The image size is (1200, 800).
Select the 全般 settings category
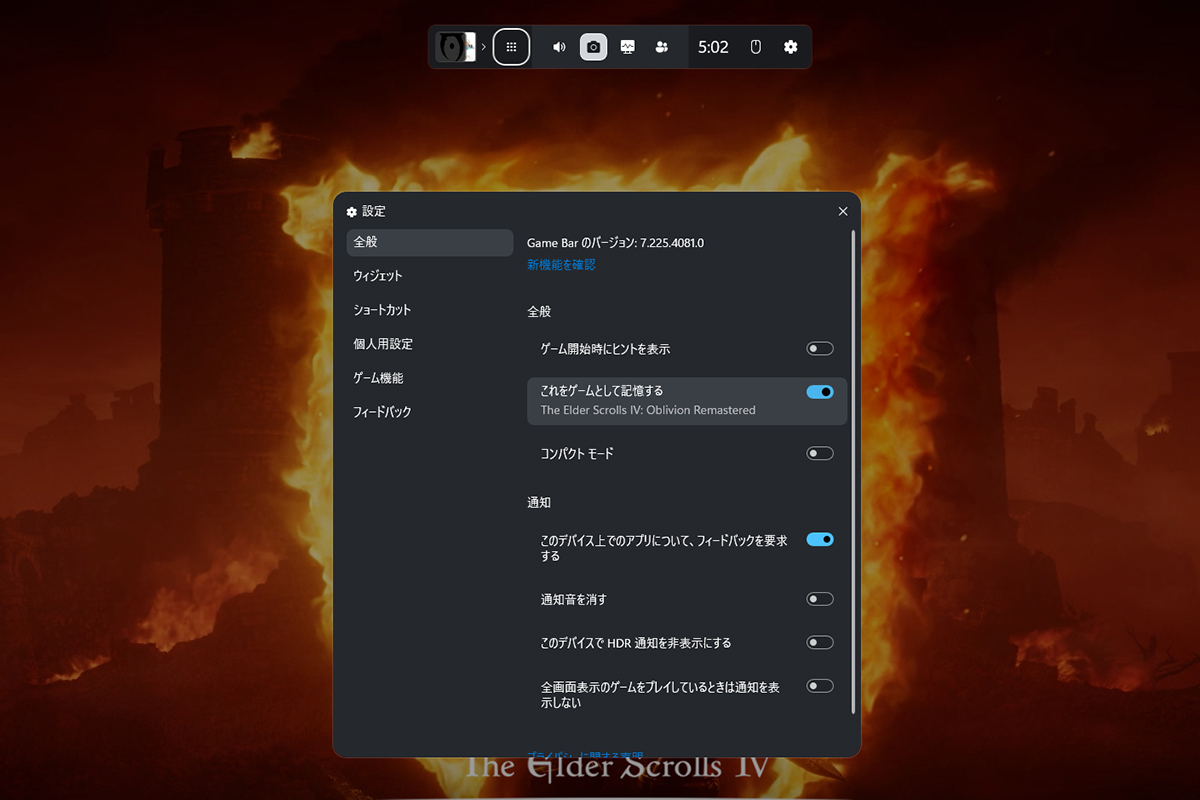click(x=430, y=242)
